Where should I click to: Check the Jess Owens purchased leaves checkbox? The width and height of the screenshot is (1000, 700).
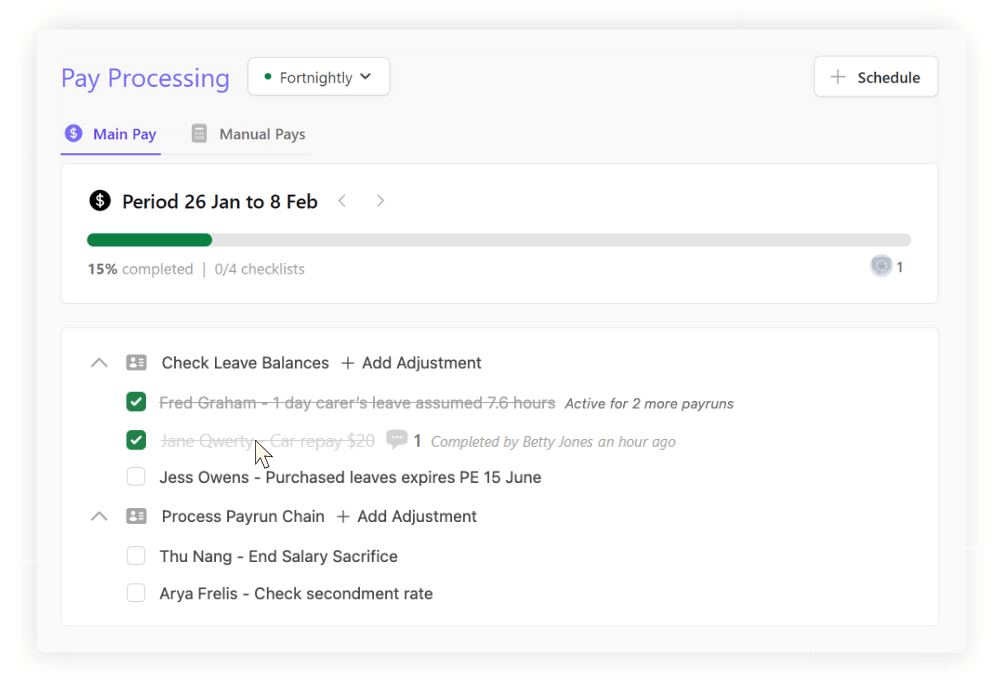[136, 477]
